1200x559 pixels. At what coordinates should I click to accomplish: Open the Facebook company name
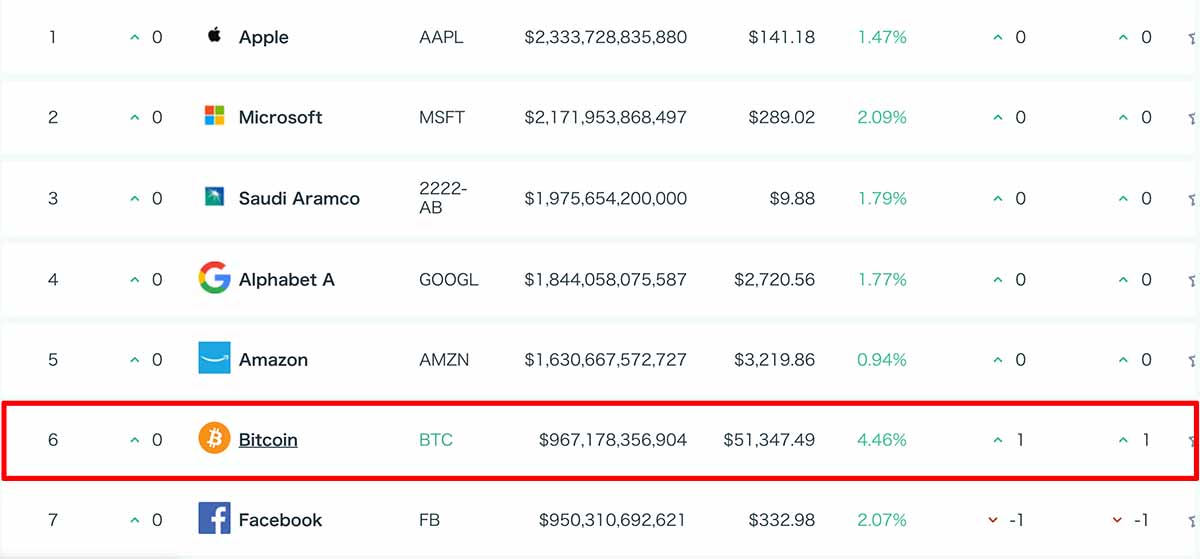click(281, 519)
